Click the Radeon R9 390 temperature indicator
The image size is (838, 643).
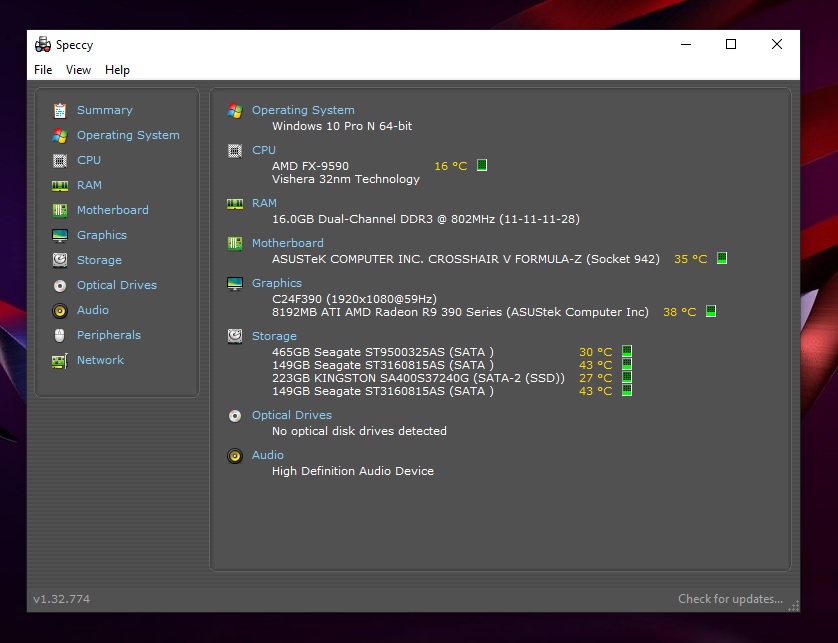click(711, 312)
